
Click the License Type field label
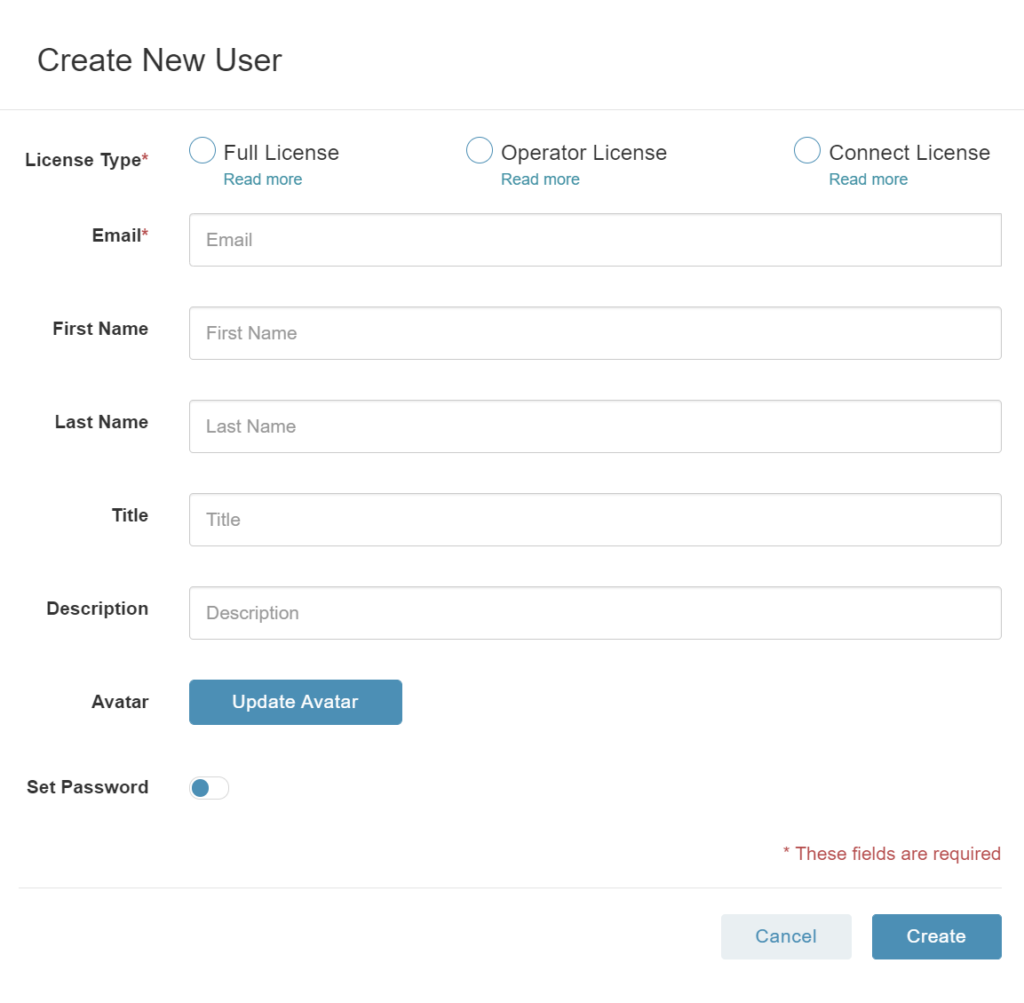point(87,160)
